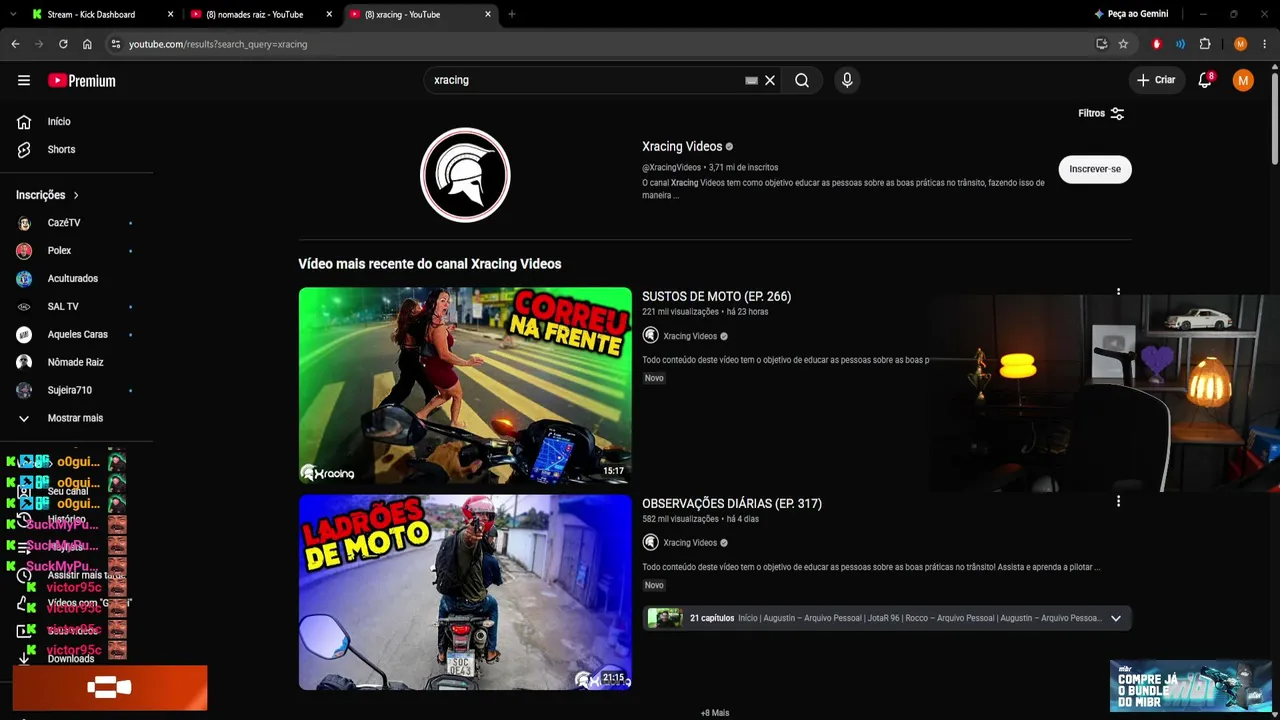Image resolution: width=1280 pixels, height=720 pixels.
Task: Open the blue sound-wave extension icon
Action: (1181, 44)
